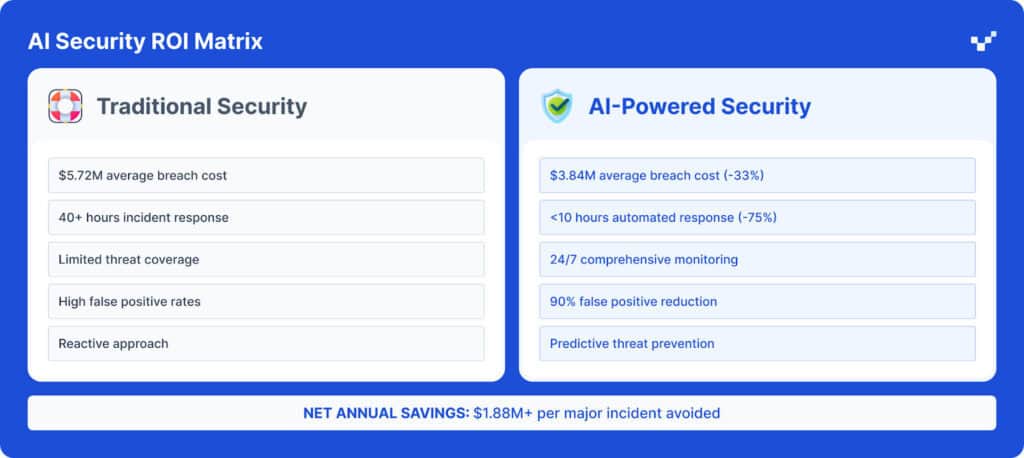Select the High false positive rates row
The width and height of the screenshot is (1024, 458).
click(266, 301)
